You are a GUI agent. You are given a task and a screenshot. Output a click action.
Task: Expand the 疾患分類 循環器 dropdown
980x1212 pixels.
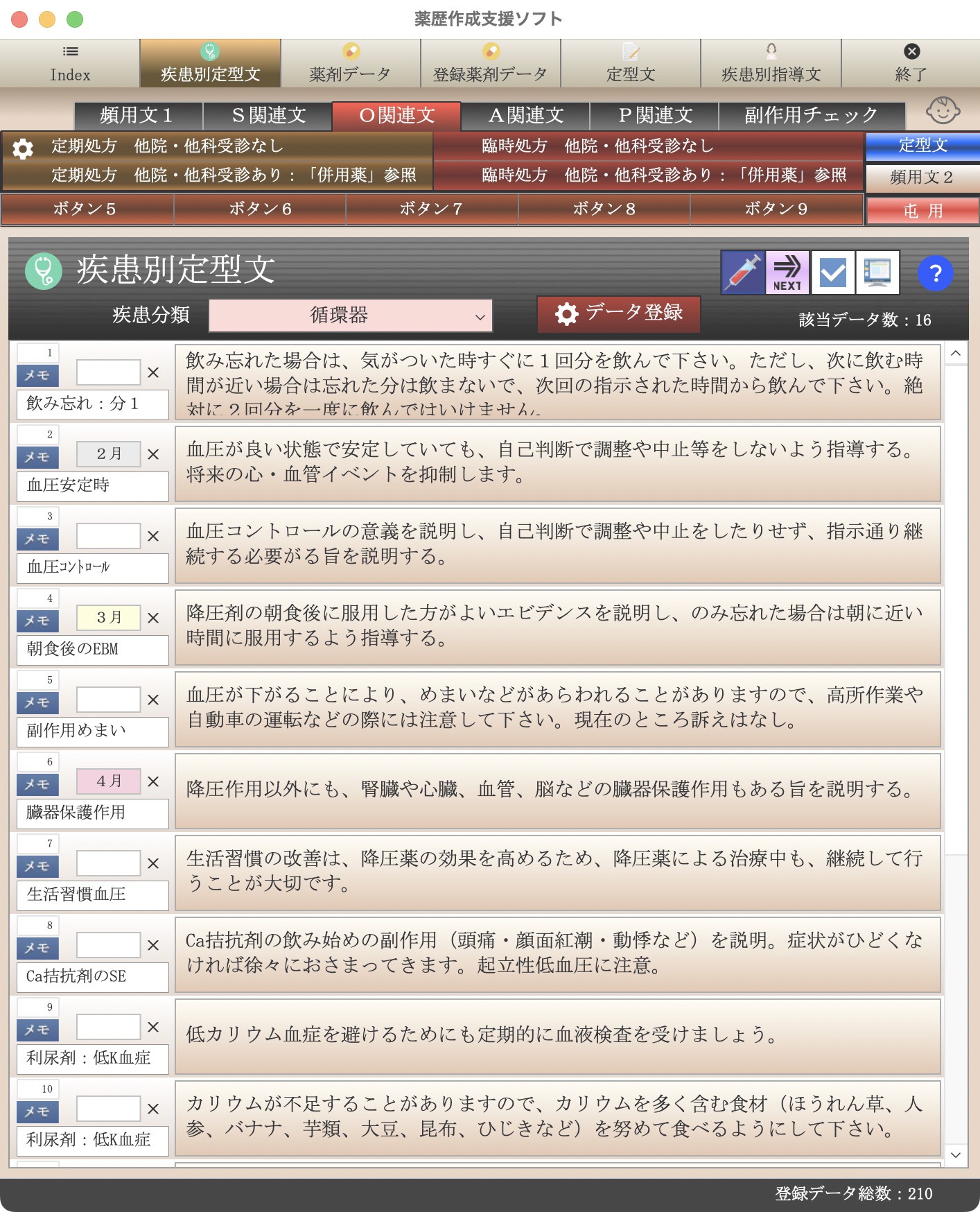[351, 315]
